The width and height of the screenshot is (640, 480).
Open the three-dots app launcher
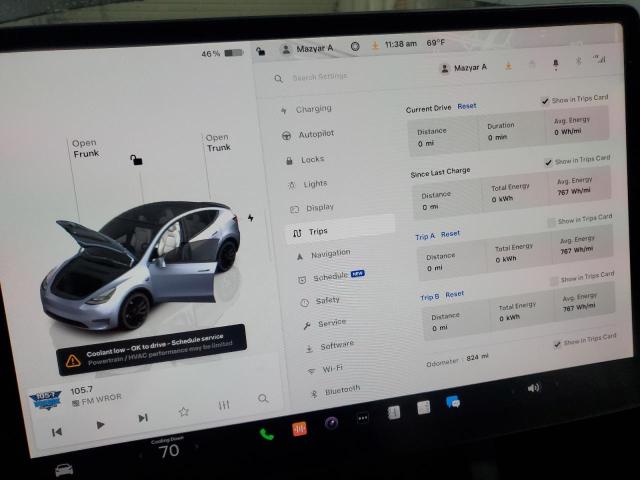pyautogui.click(x=363, y=418)
